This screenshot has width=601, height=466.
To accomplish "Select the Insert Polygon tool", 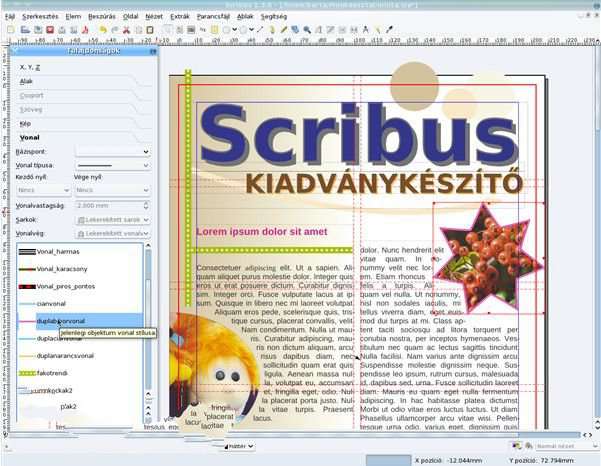I will [x=243, y=30].
